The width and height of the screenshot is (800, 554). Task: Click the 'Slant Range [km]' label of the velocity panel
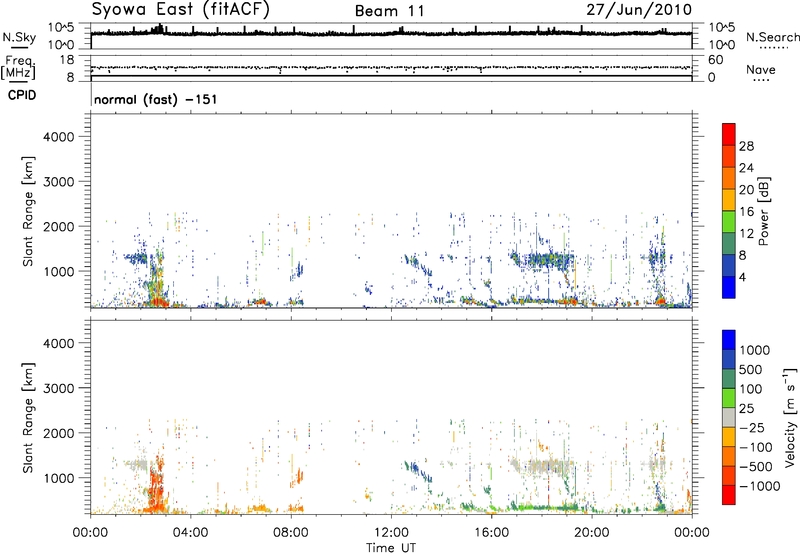coord(29,418)
